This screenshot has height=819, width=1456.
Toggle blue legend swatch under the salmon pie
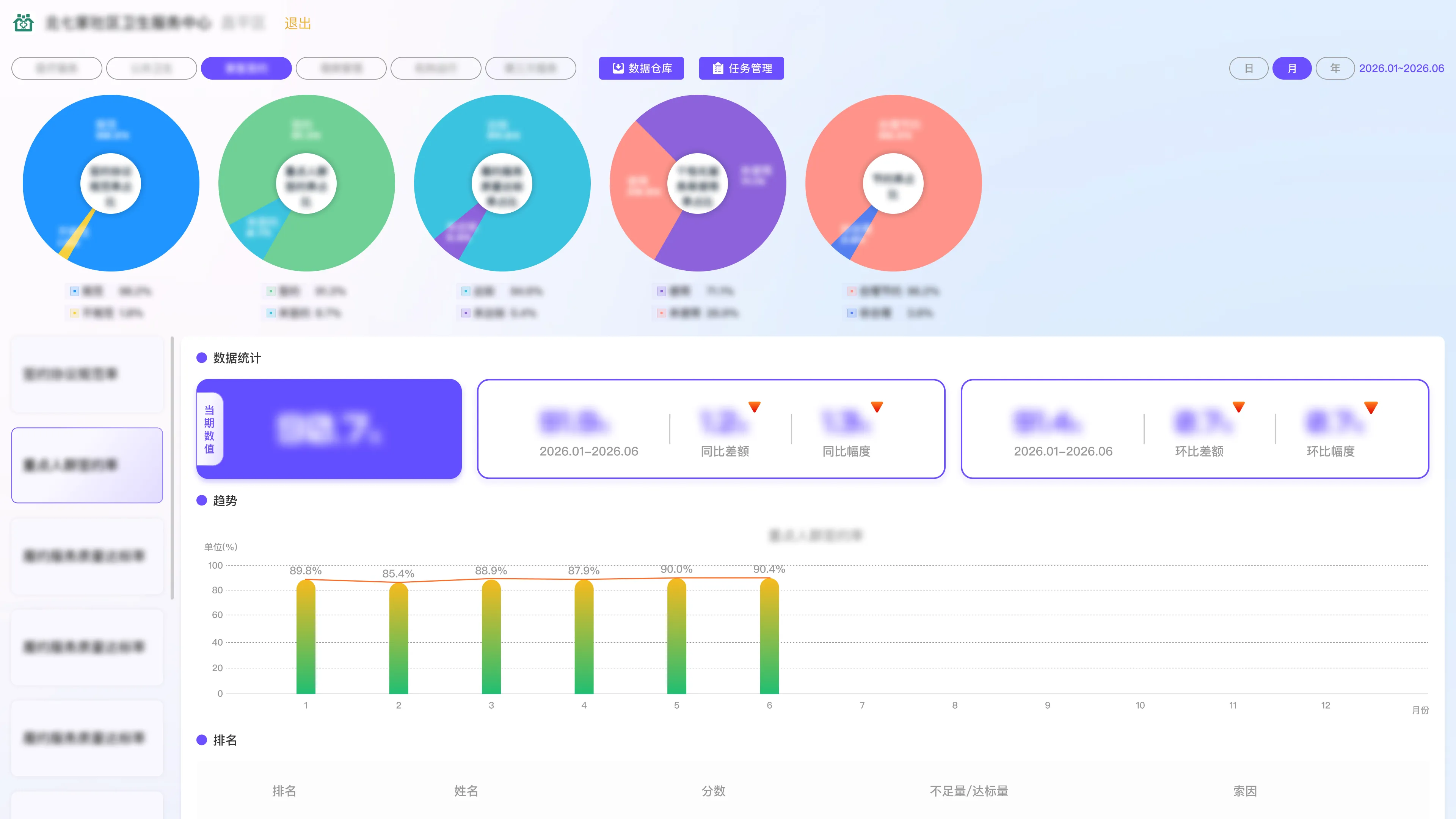click(852, 312)
